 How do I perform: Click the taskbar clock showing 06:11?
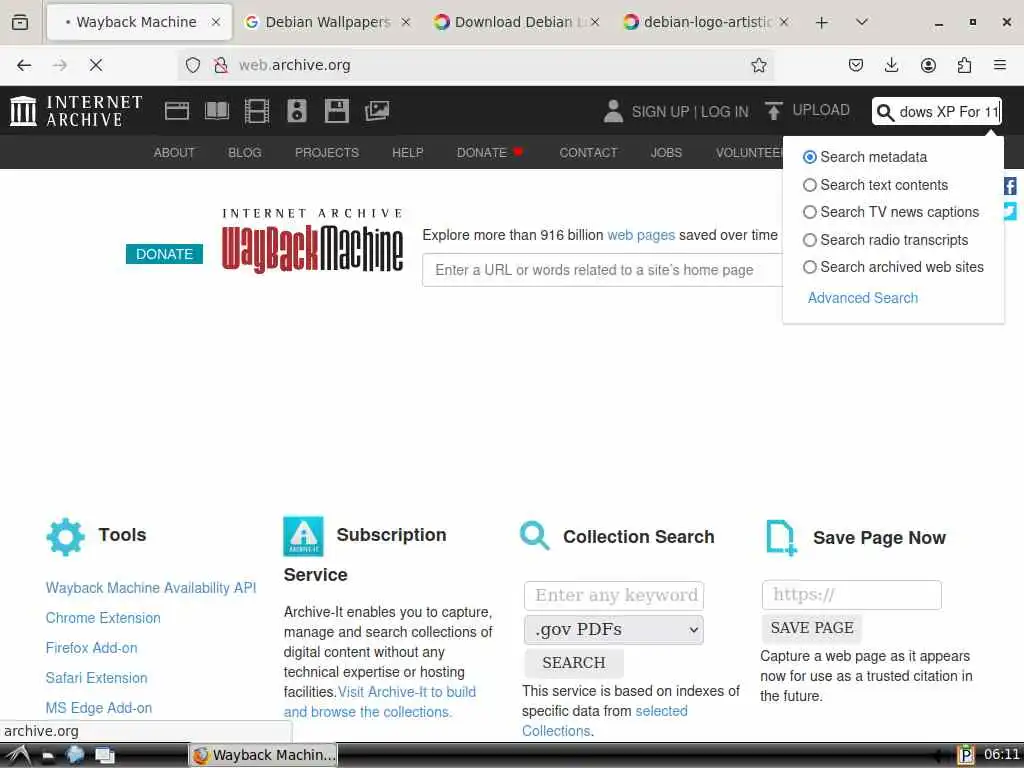click(x=1001, y=754)
